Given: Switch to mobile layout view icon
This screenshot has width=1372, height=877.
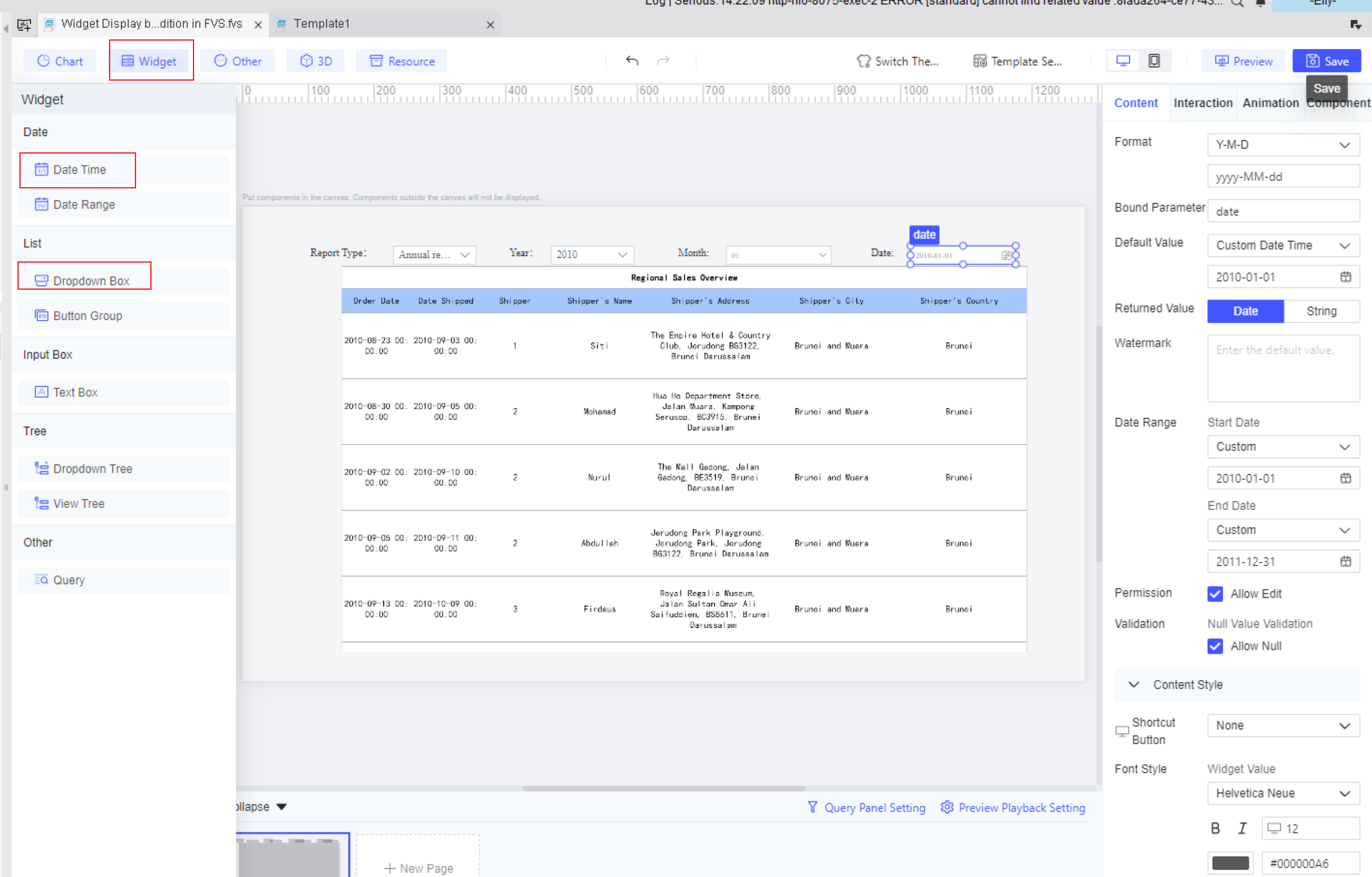Looking at the screenshot, I should pyautogui.click(x=1154, y=61).
